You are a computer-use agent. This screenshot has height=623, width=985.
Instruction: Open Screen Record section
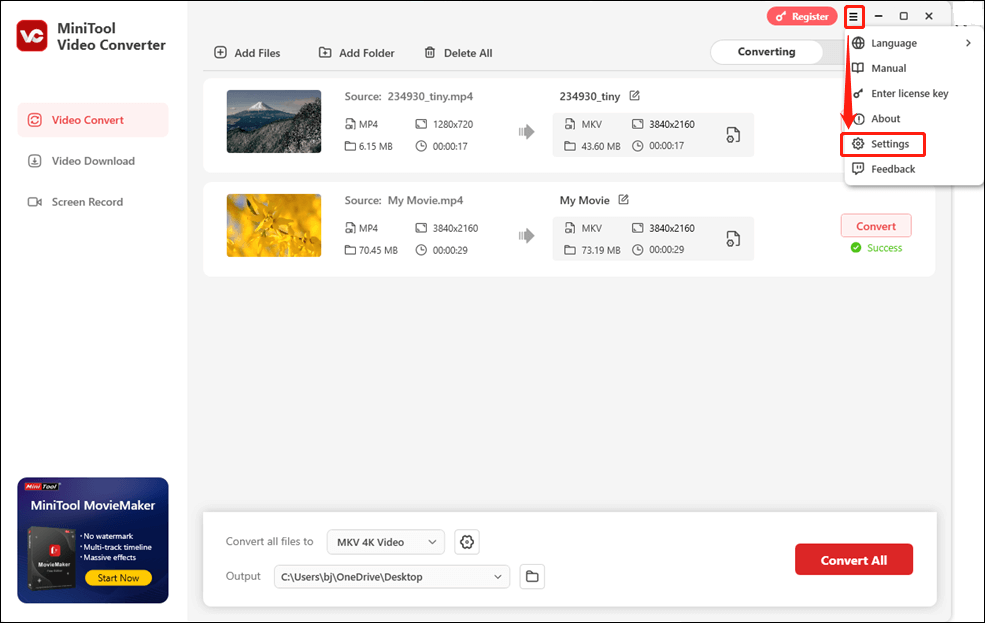93,202
